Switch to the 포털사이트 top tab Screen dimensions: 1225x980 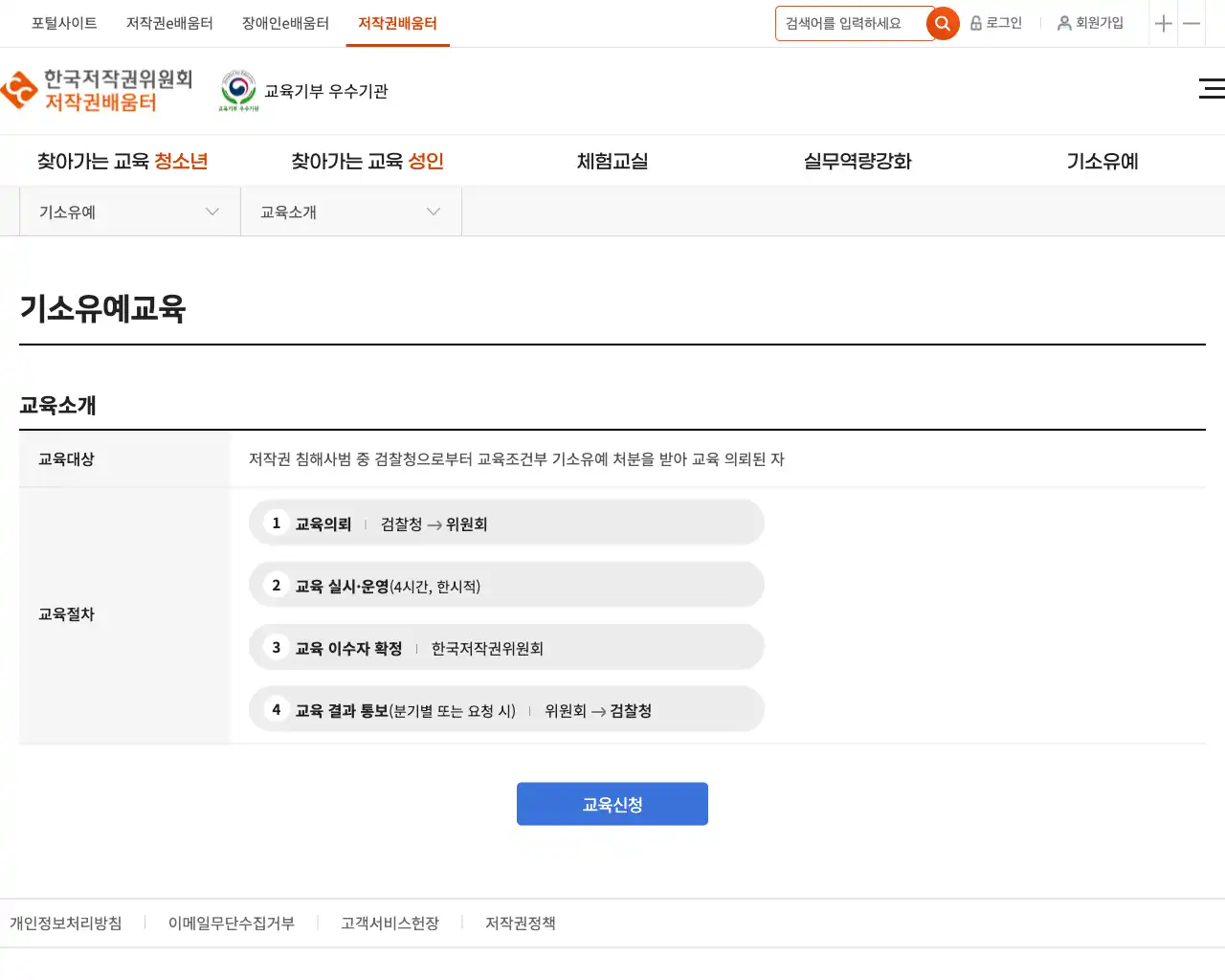pos(64,23)
